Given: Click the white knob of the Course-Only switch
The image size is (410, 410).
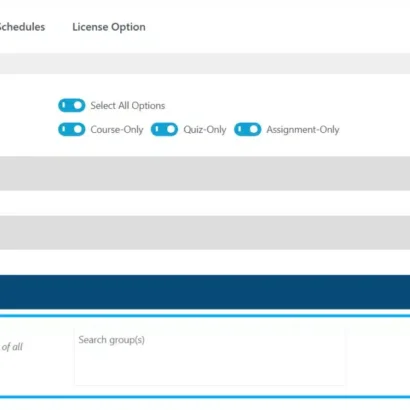Looking at the screenshot, I should 78,129.
